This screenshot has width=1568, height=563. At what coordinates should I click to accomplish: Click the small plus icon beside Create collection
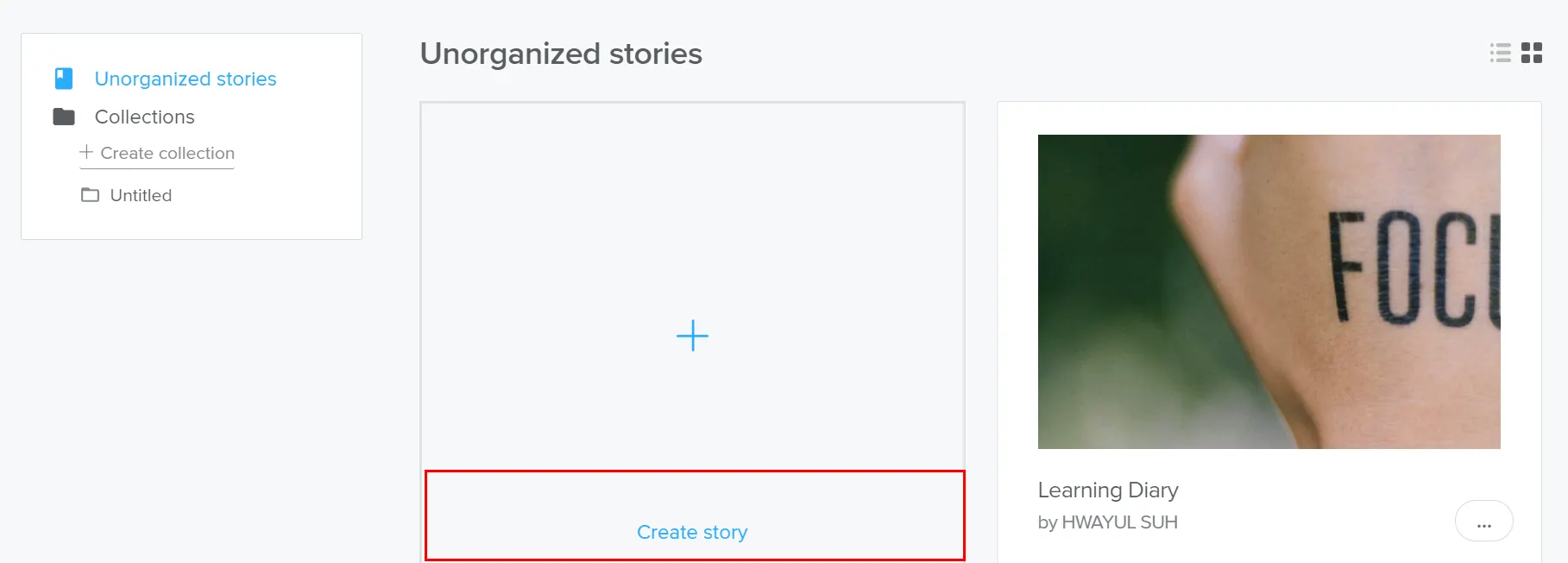[86, 152]
